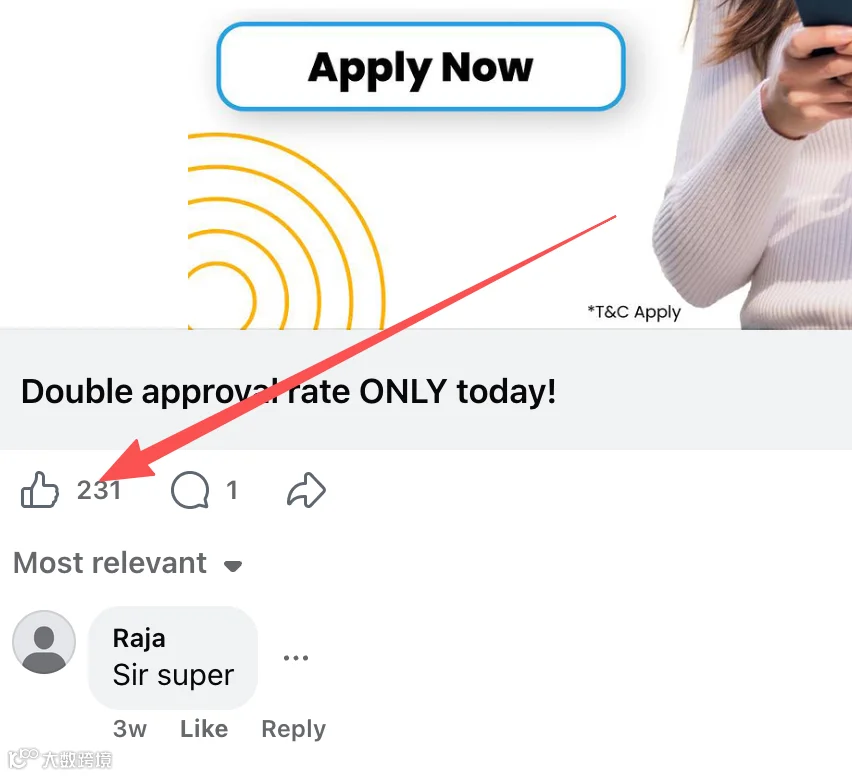Open the 3w timestamp of comment

pos(130,729)
